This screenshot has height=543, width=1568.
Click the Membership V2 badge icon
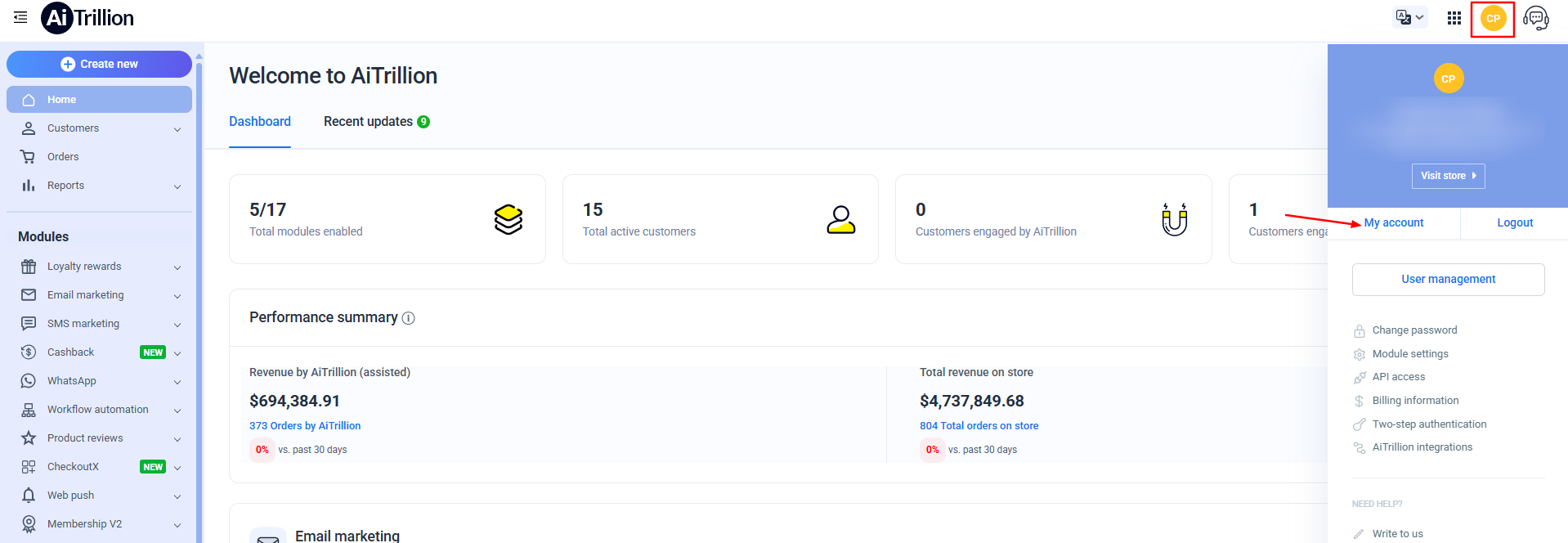[29, 524]
